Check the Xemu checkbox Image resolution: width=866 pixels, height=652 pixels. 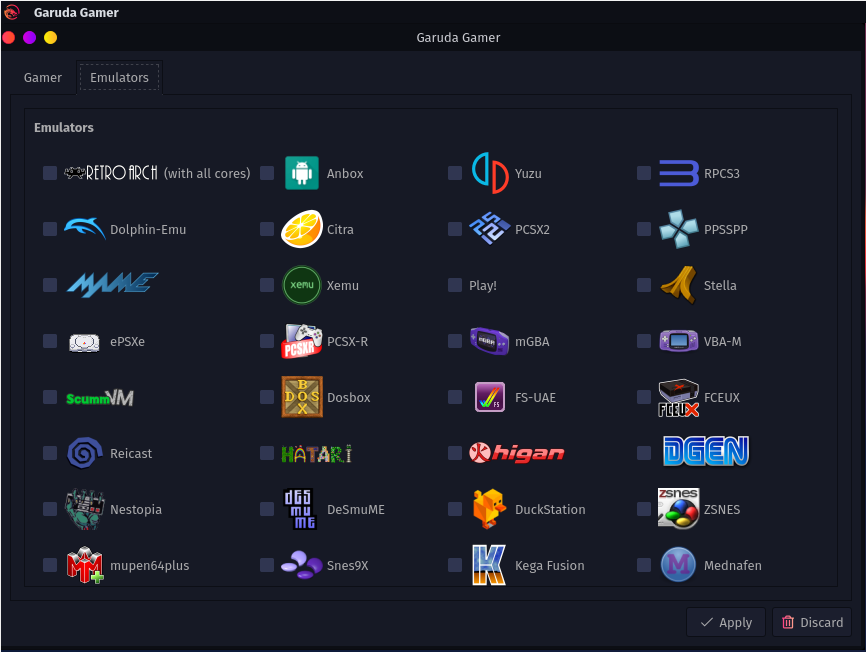[x=267, y=285]
